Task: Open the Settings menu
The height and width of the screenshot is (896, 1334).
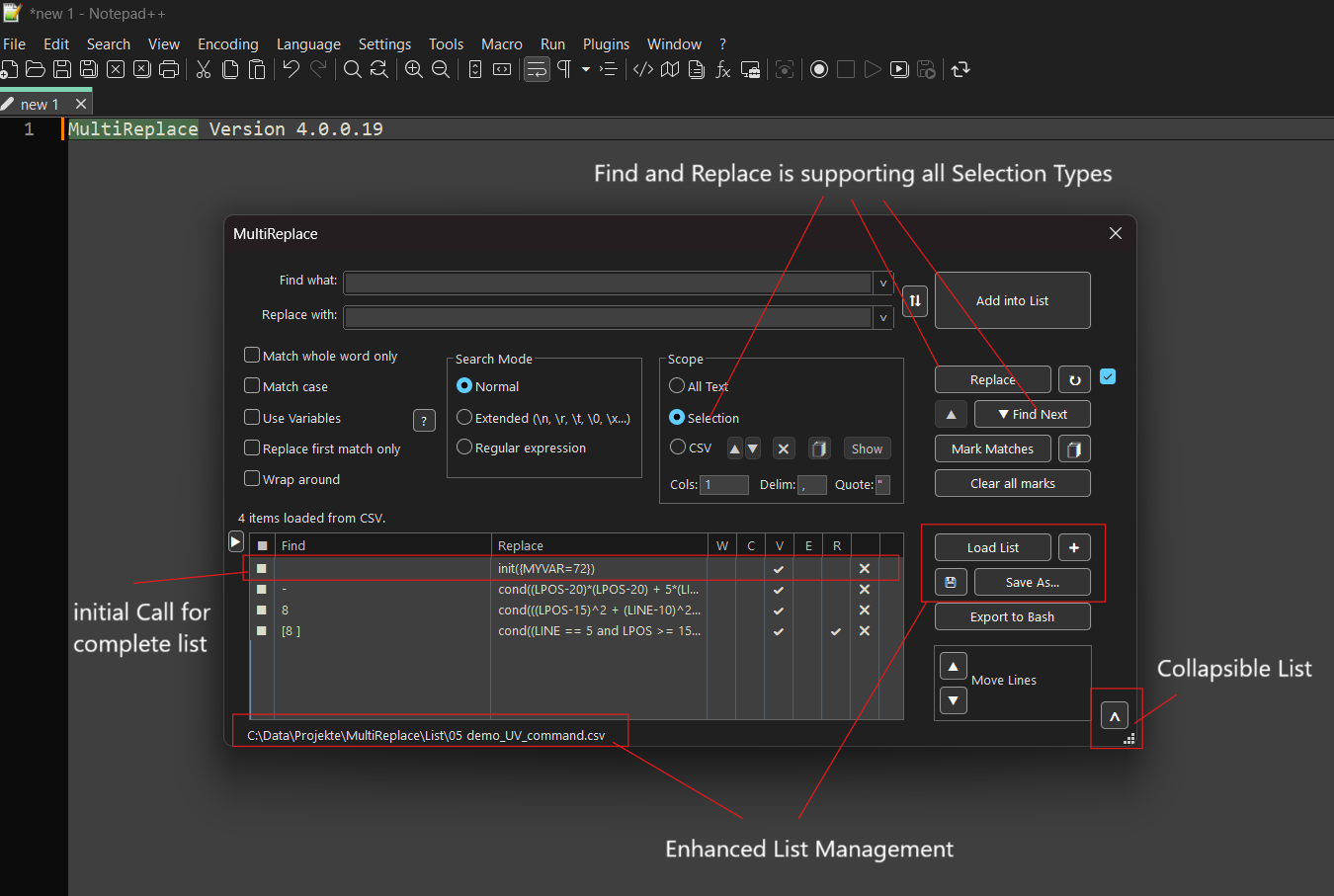Action: pyautogui.click(x=384, y=44)
